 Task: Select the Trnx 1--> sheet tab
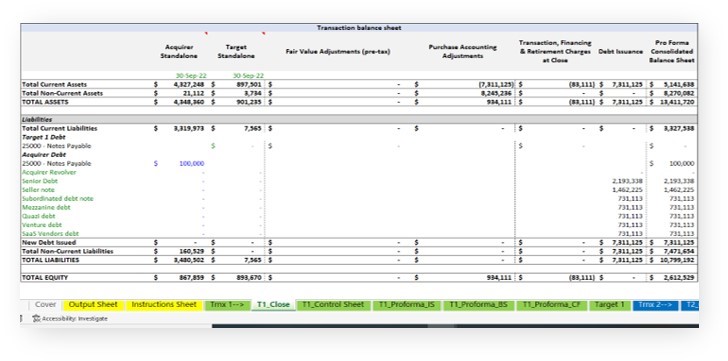click(x=227, y=305)
